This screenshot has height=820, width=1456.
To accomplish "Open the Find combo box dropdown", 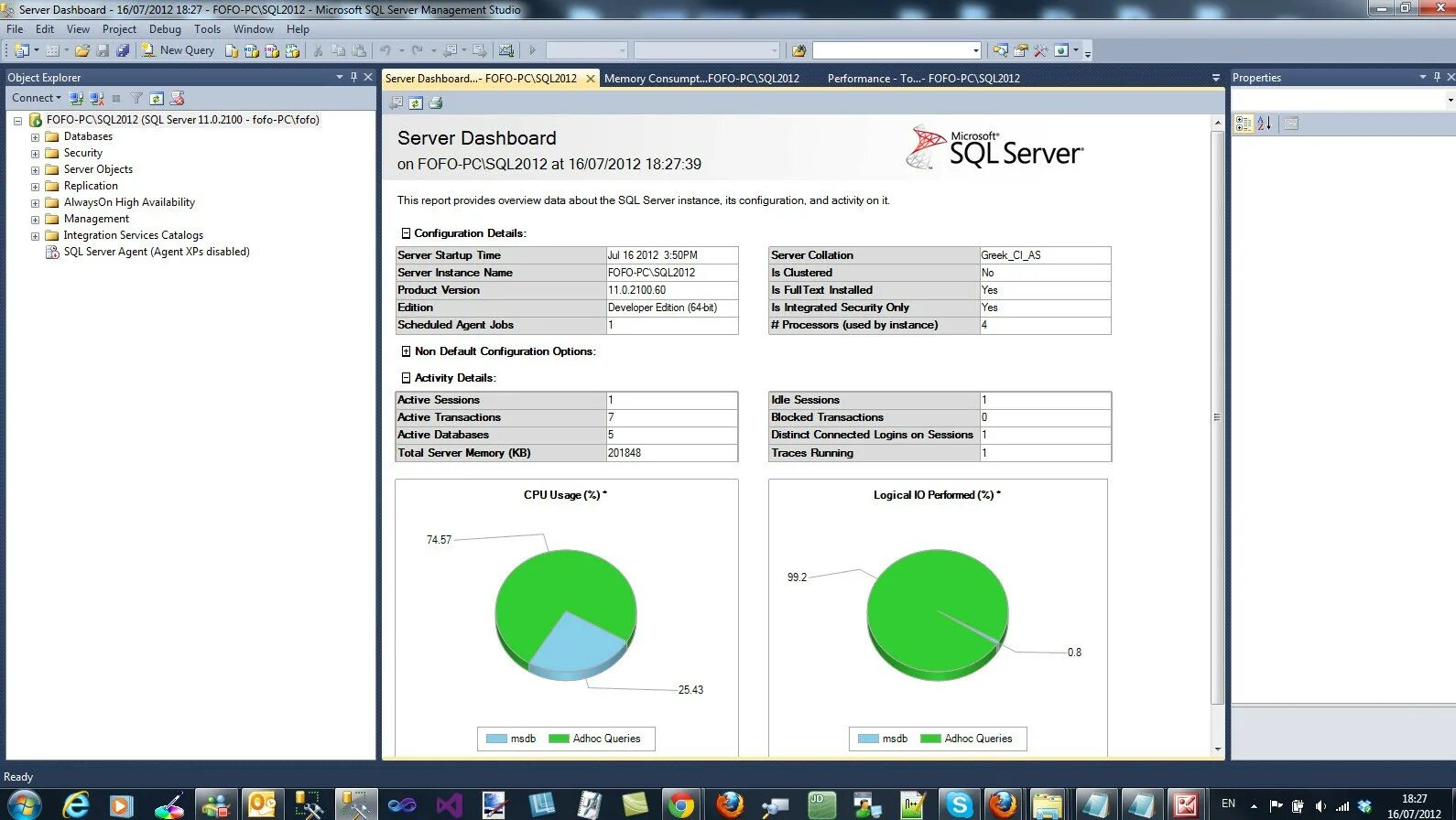I will [975, 50].
